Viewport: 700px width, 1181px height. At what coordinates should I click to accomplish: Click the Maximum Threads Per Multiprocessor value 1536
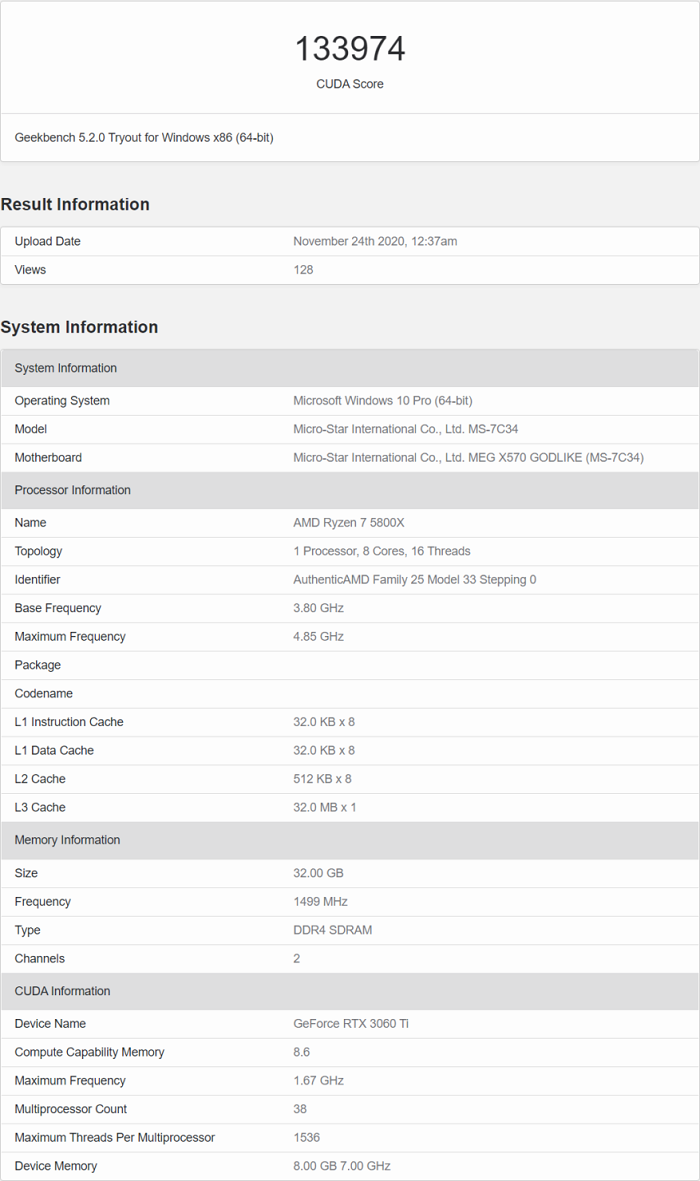click(306, 1138)
